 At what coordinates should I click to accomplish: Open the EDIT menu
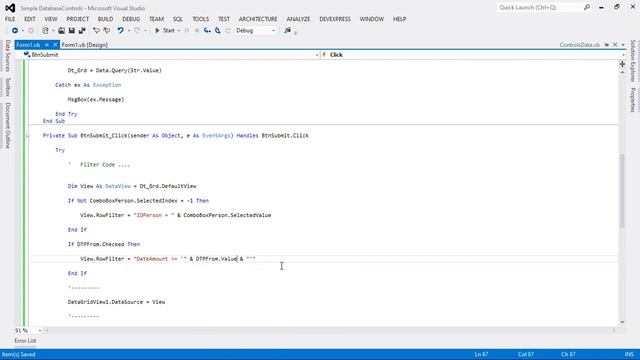pyautogui.click(x=30, y=19)
